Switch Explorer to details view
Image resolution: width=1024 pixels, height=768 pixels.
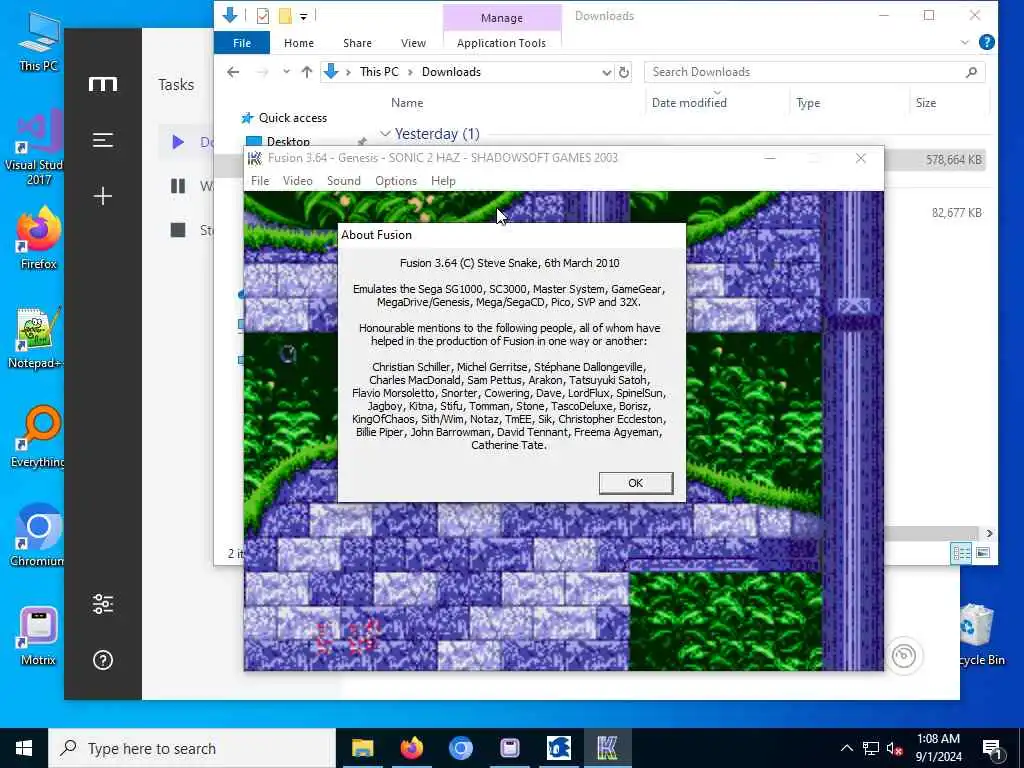click(x=961, y=553)
